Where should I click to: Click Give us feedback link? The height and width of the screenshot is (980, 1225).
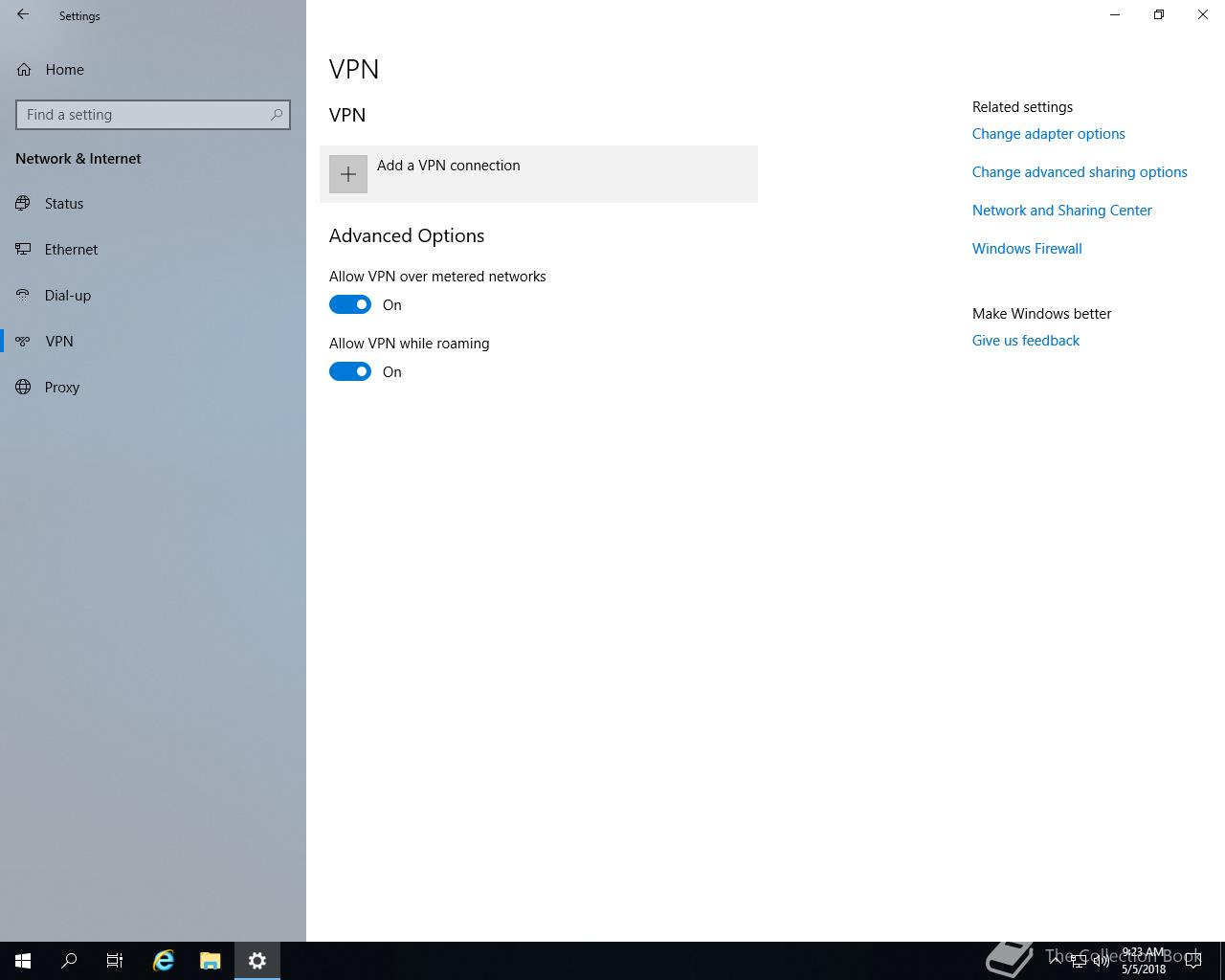(1025, 341)
